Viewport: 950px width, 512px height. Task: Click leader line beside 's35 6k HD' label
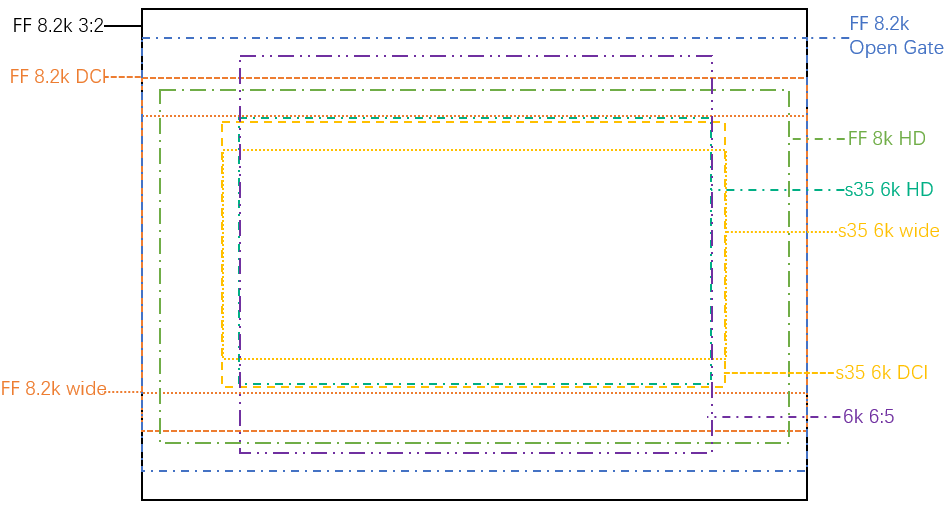[785, 190]
